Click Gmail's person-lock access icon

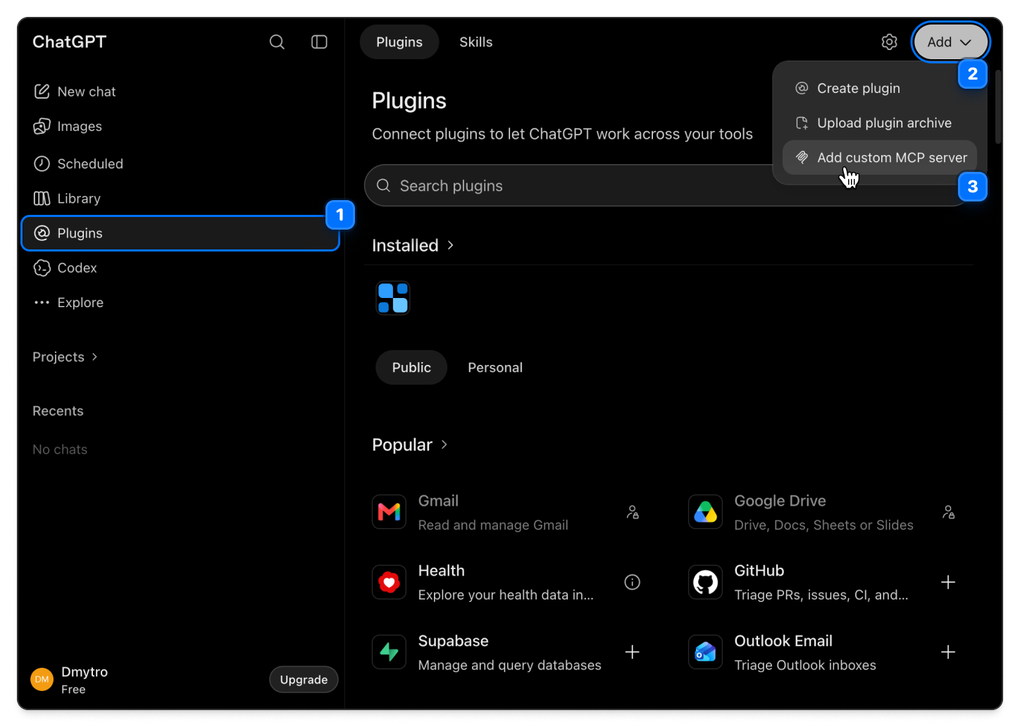[x=632, y=512]
